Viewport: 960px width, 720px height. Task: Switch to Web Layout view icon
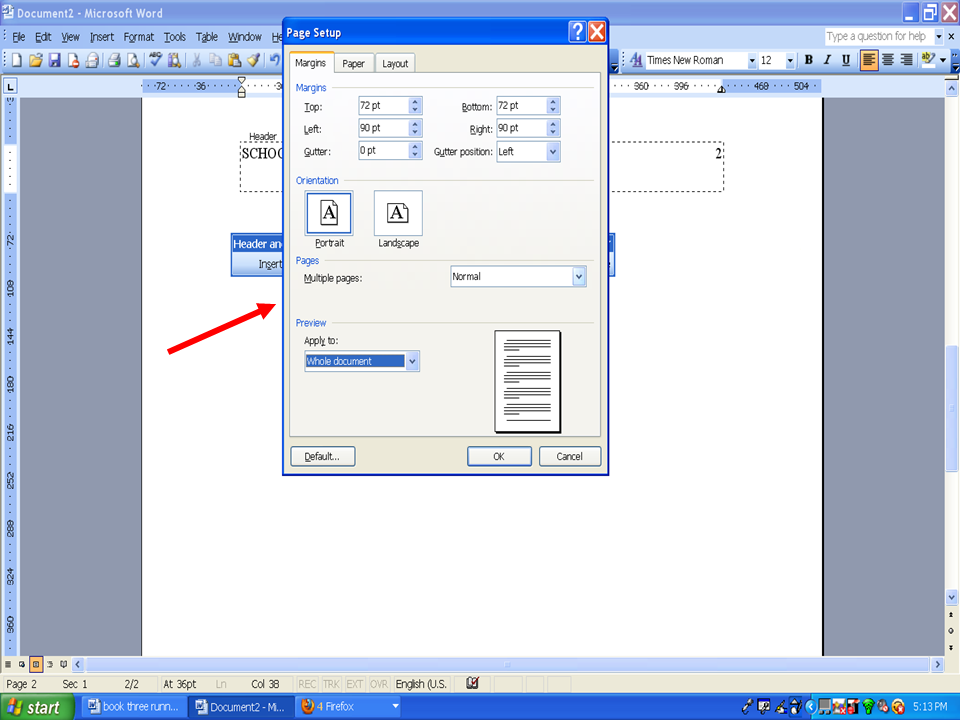22,664
